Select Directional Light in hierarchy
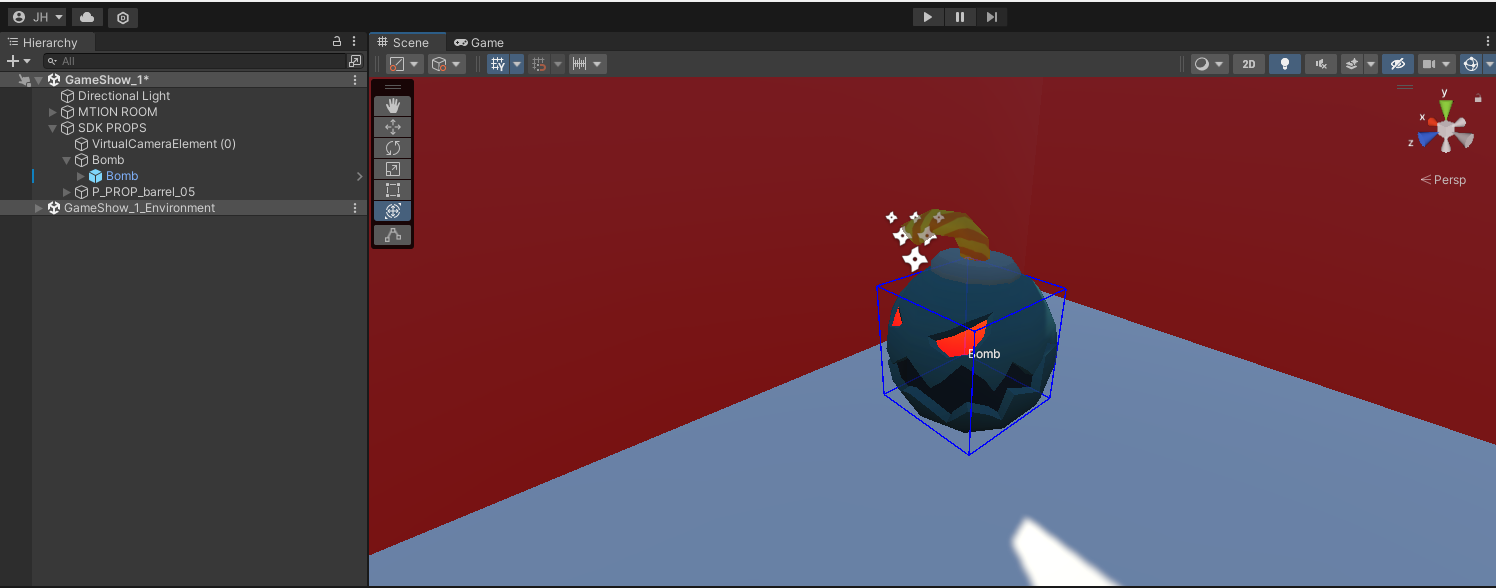This screenshot has height=588, width=1496. [123, 96]
